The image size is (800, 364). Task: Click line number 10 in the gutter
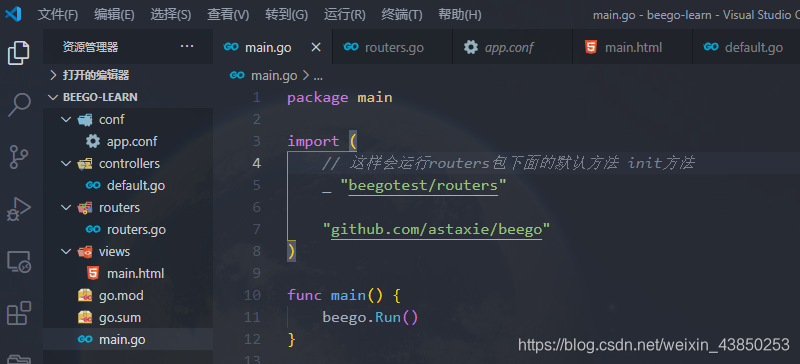tap(253, 295)
